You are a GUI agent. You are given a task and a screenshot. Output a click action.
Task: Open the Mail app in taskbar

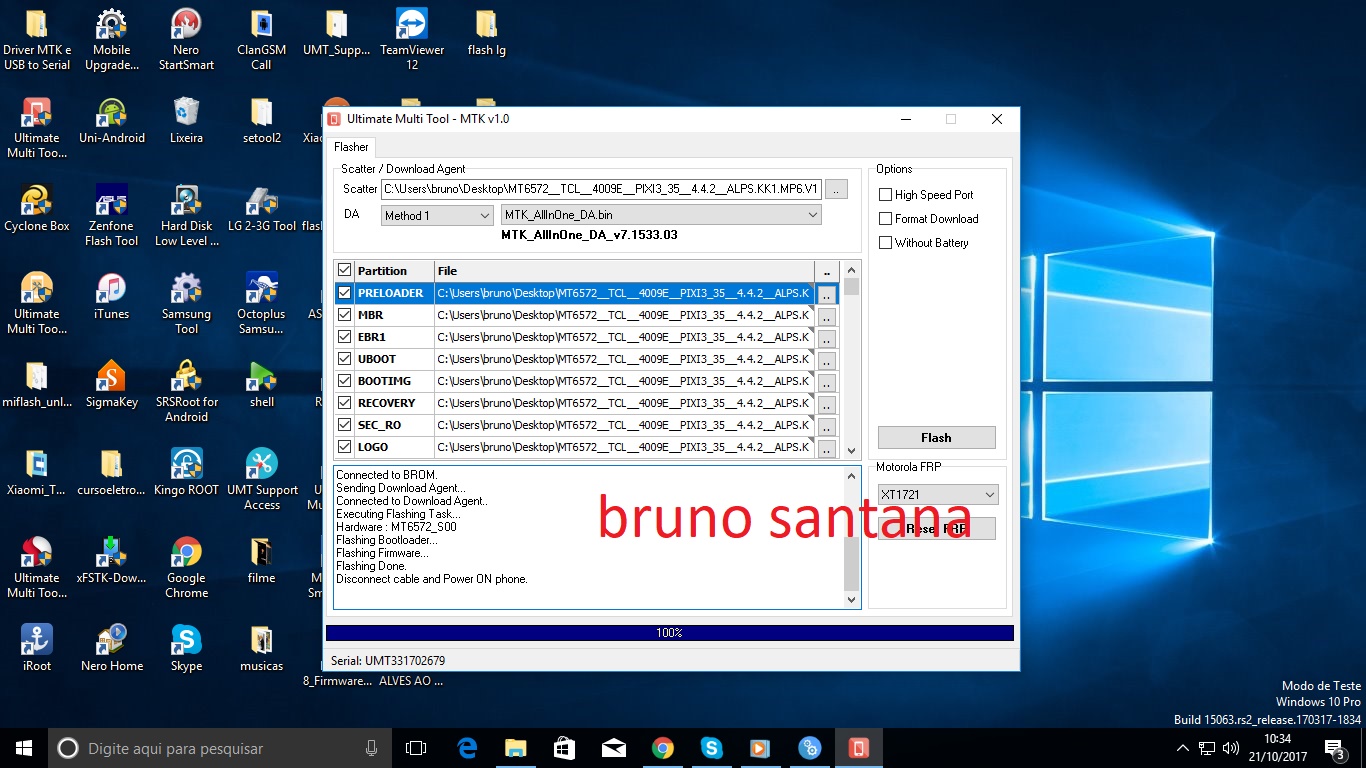pos(613,748)
